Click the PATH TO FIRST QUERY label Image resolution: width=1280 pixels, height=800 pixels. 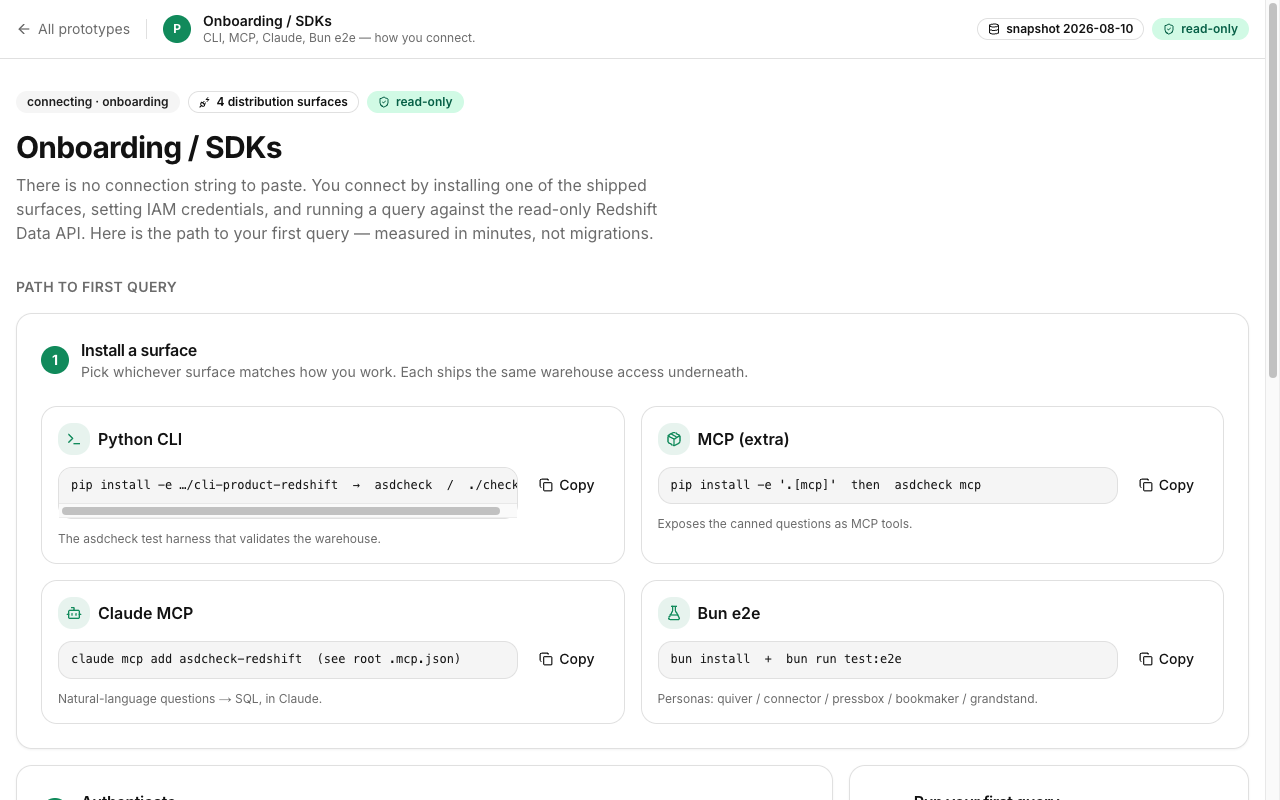click(96, 287)
